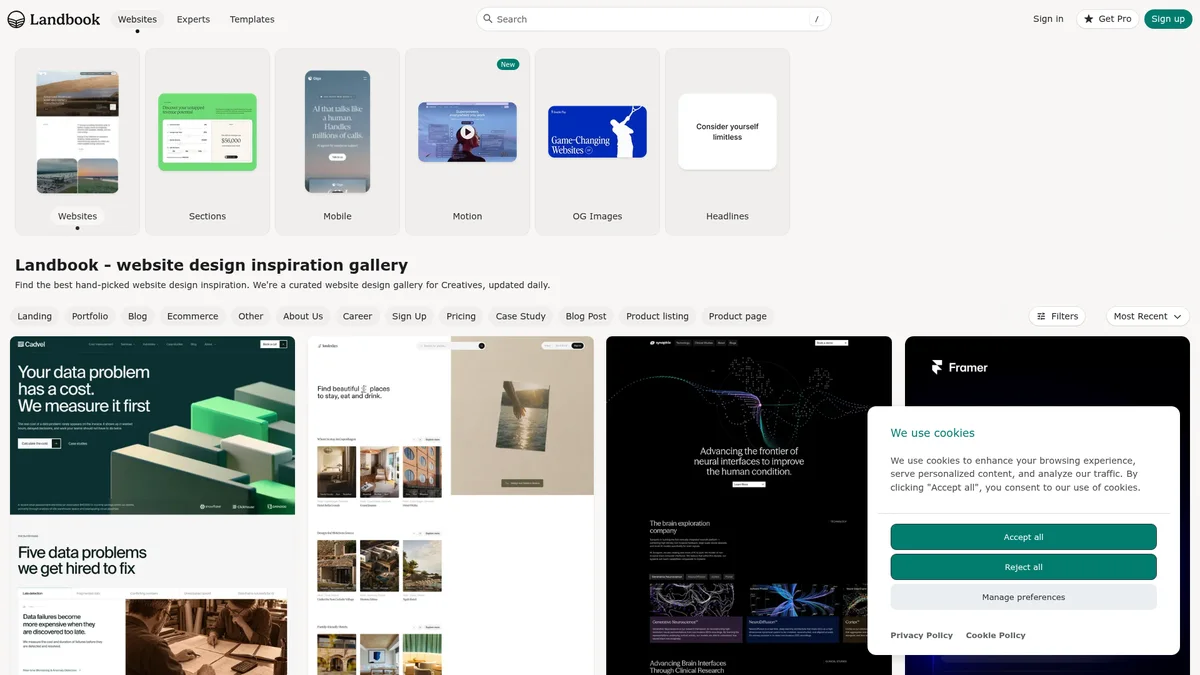
Task: Accept all cookies
Action: pos(1023,537)
